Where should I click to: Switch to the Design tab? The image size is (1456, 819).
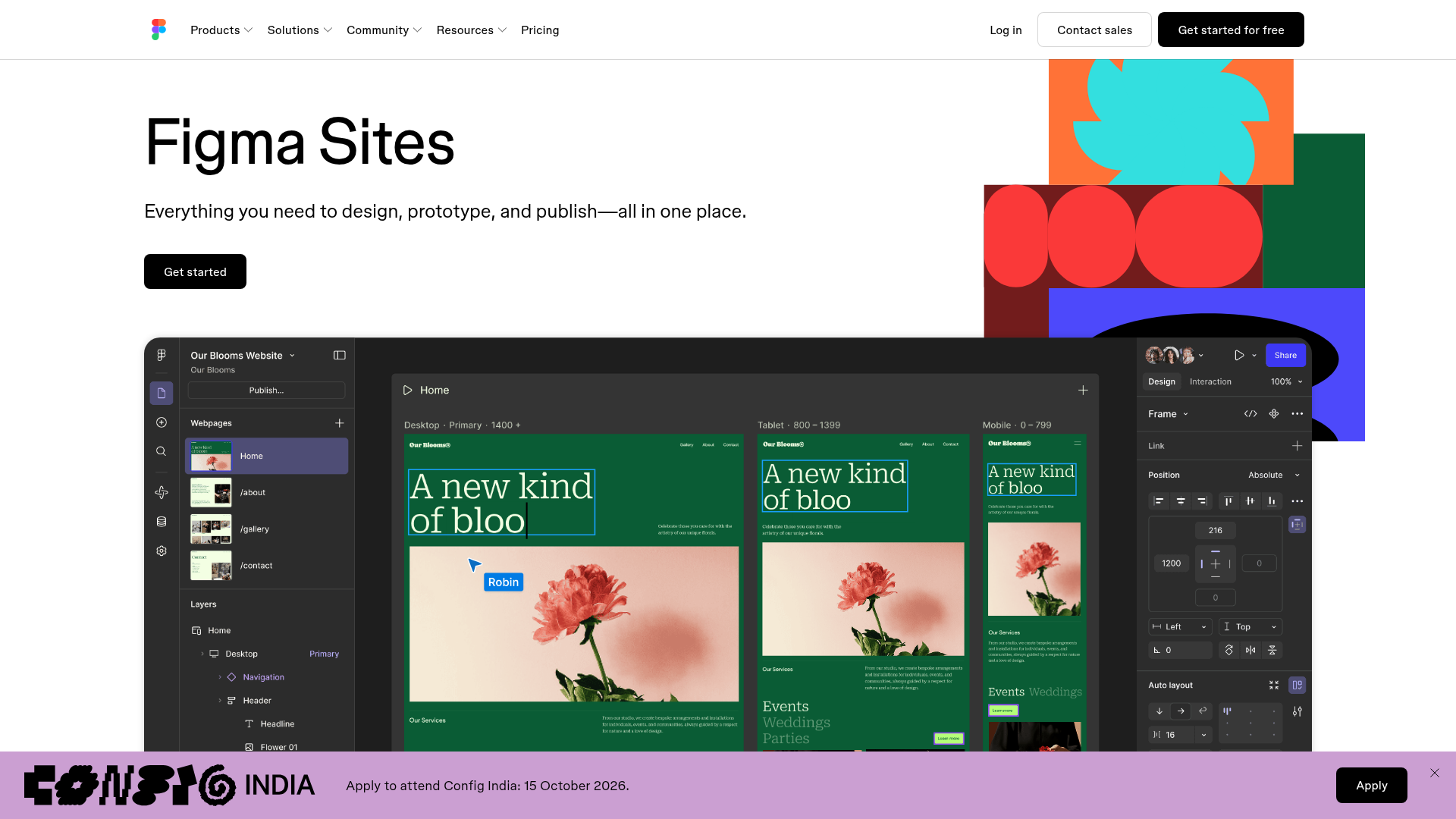coord(1161,381)
